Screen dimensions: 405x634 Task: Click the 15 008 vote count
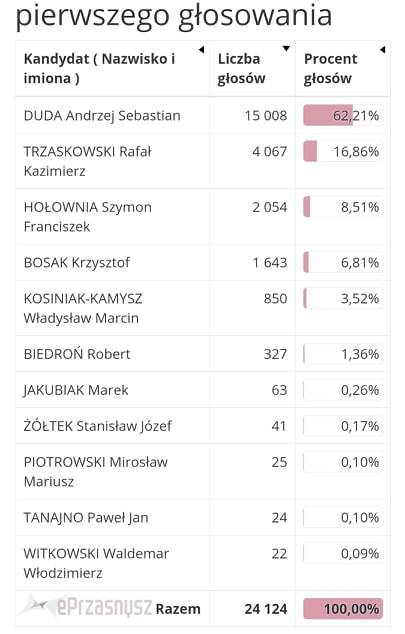[266, 116]
